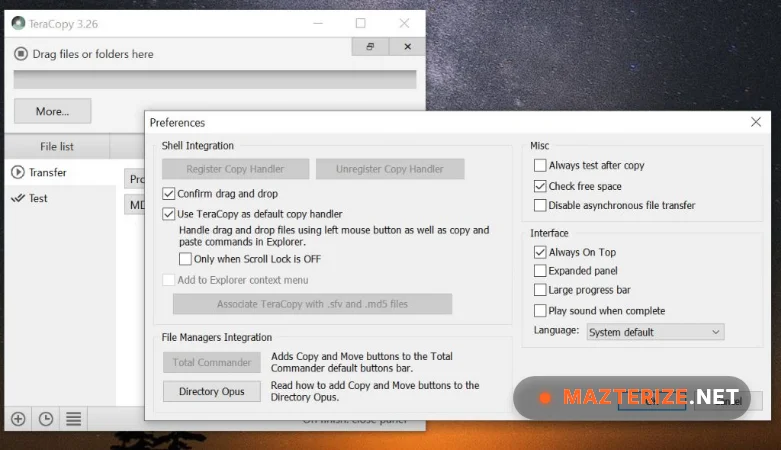Maximize the TeraCopy window

pyautogui.click(x=361, y=23)
